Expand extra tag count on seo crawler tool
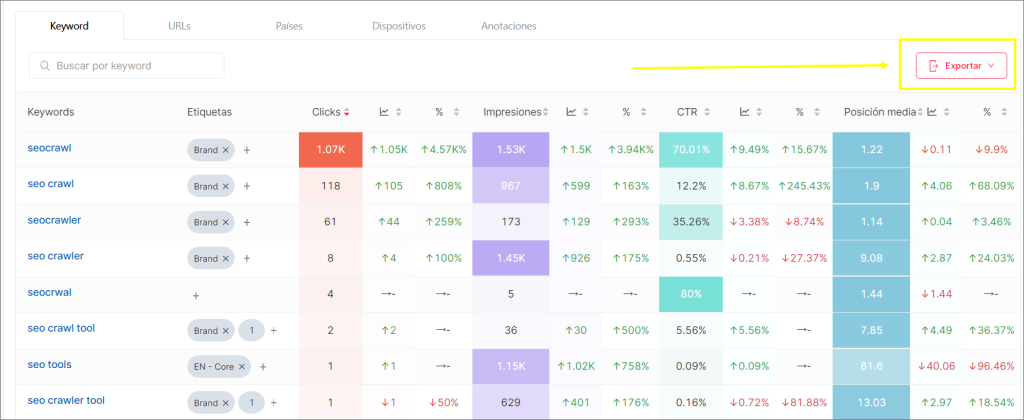Viewport: 1024px width, 420px height. [251, 402]
